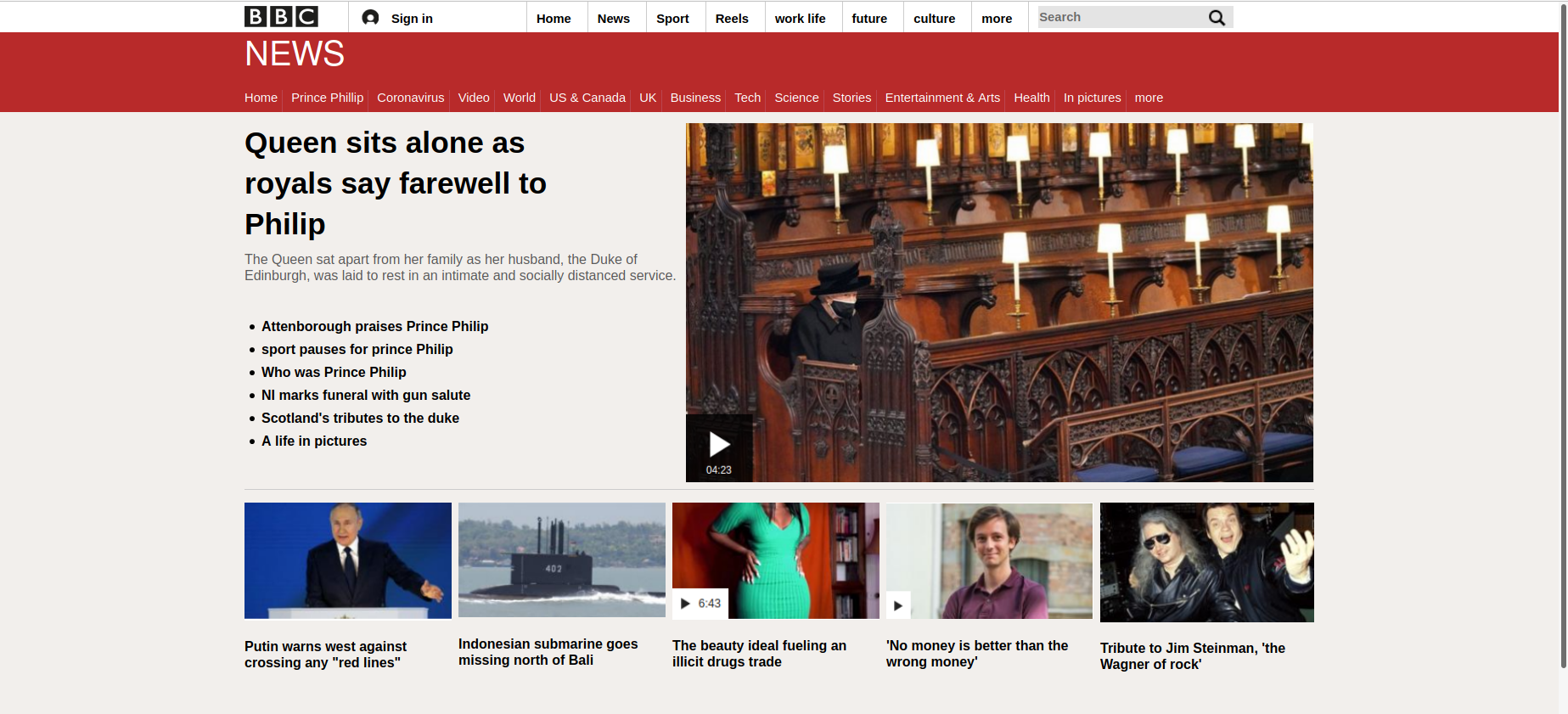The width and height of the screenshot is (1568, 714).
Task: Go to Sport section
Action: coord(672,18)
